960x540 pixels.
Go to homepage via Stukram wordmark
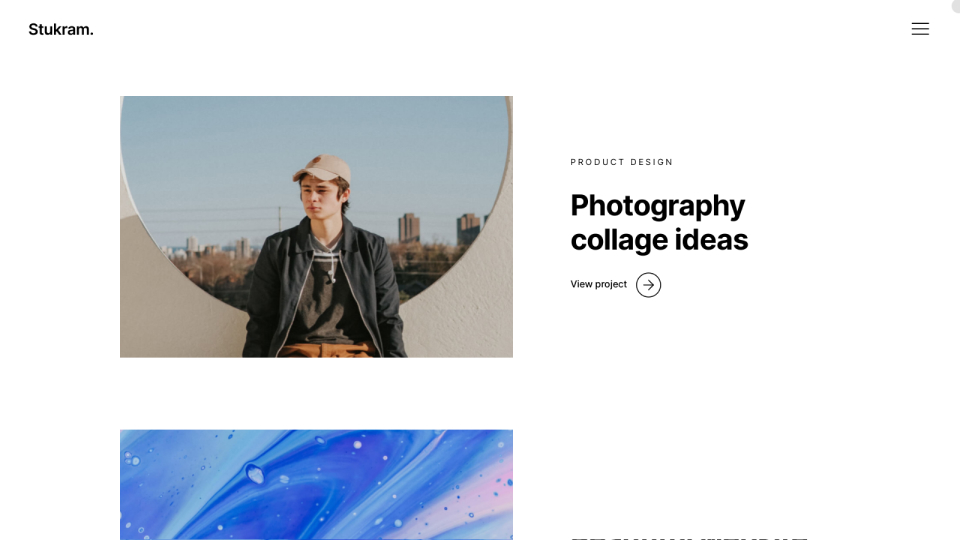coord(61,30)
